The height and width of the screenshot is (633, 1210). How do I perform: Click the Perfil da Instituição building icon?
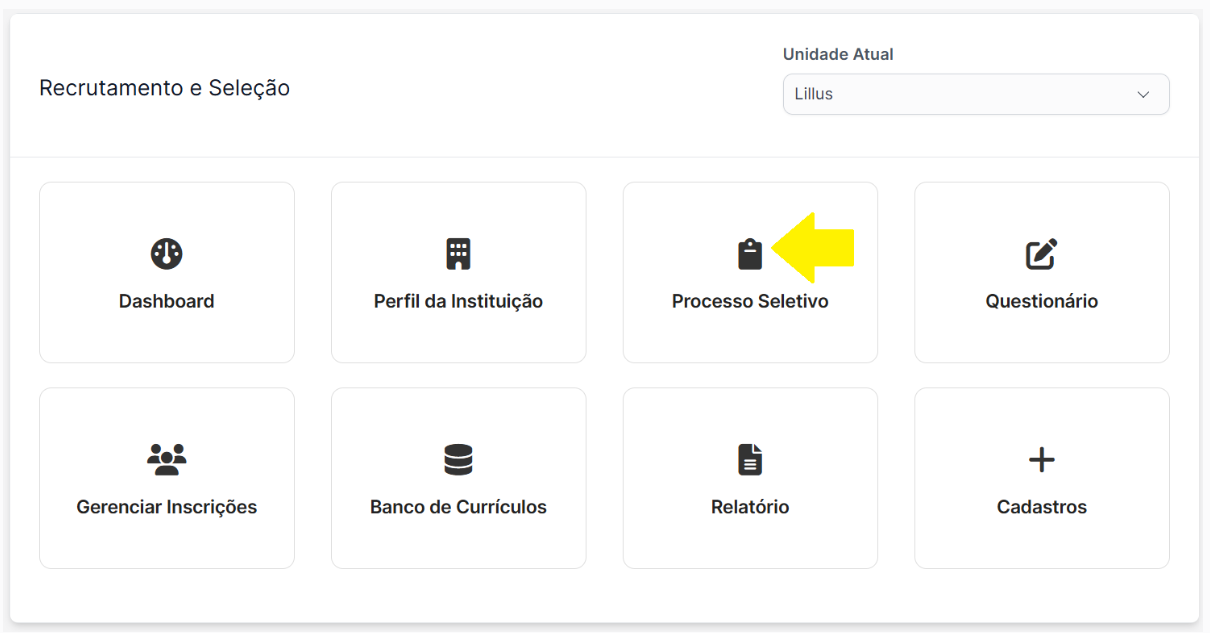458,254
